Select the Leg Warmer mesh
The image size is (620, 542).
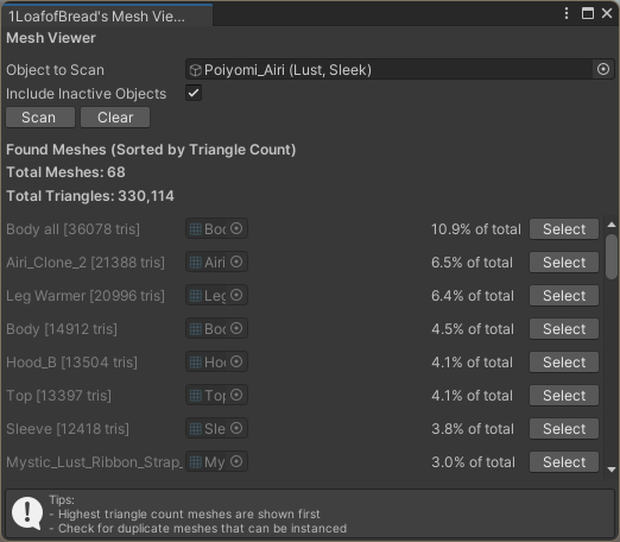click(x=564, y=295)
